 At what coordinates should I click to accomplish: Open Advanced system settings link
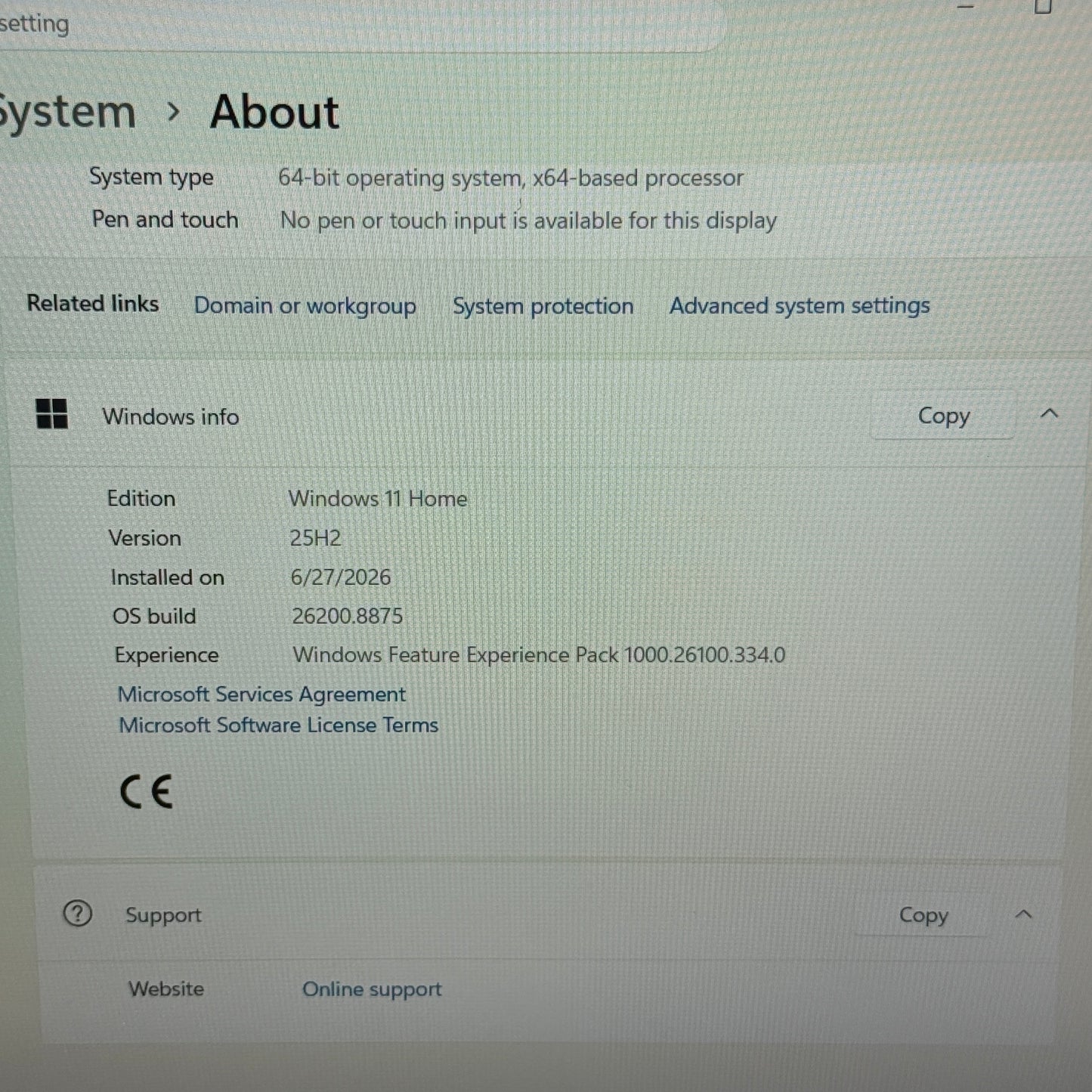800,305
